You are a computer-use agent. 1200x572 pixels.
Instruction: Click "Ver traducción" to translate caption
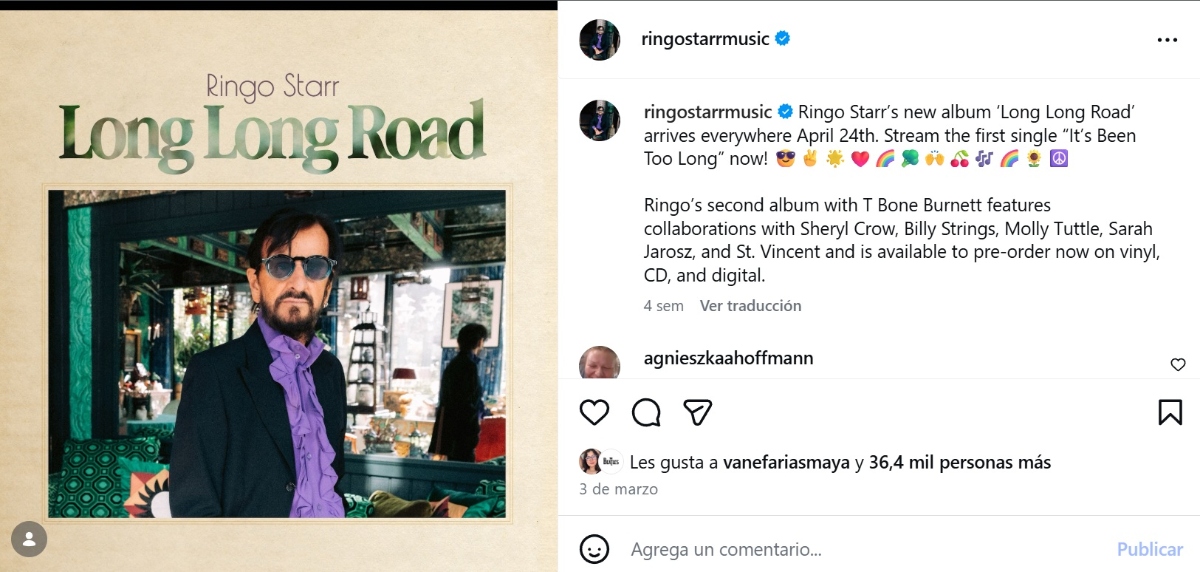[750, 306]
